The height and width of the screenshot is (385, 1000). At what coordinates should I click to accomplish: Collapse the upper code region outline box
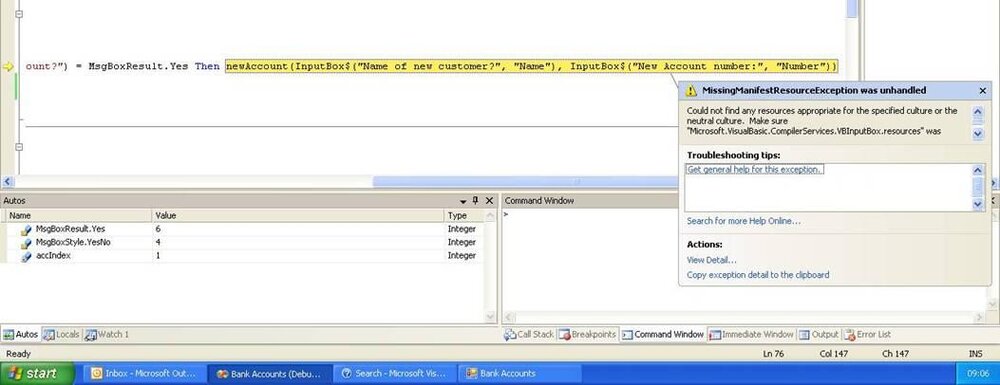click(18, 13)
